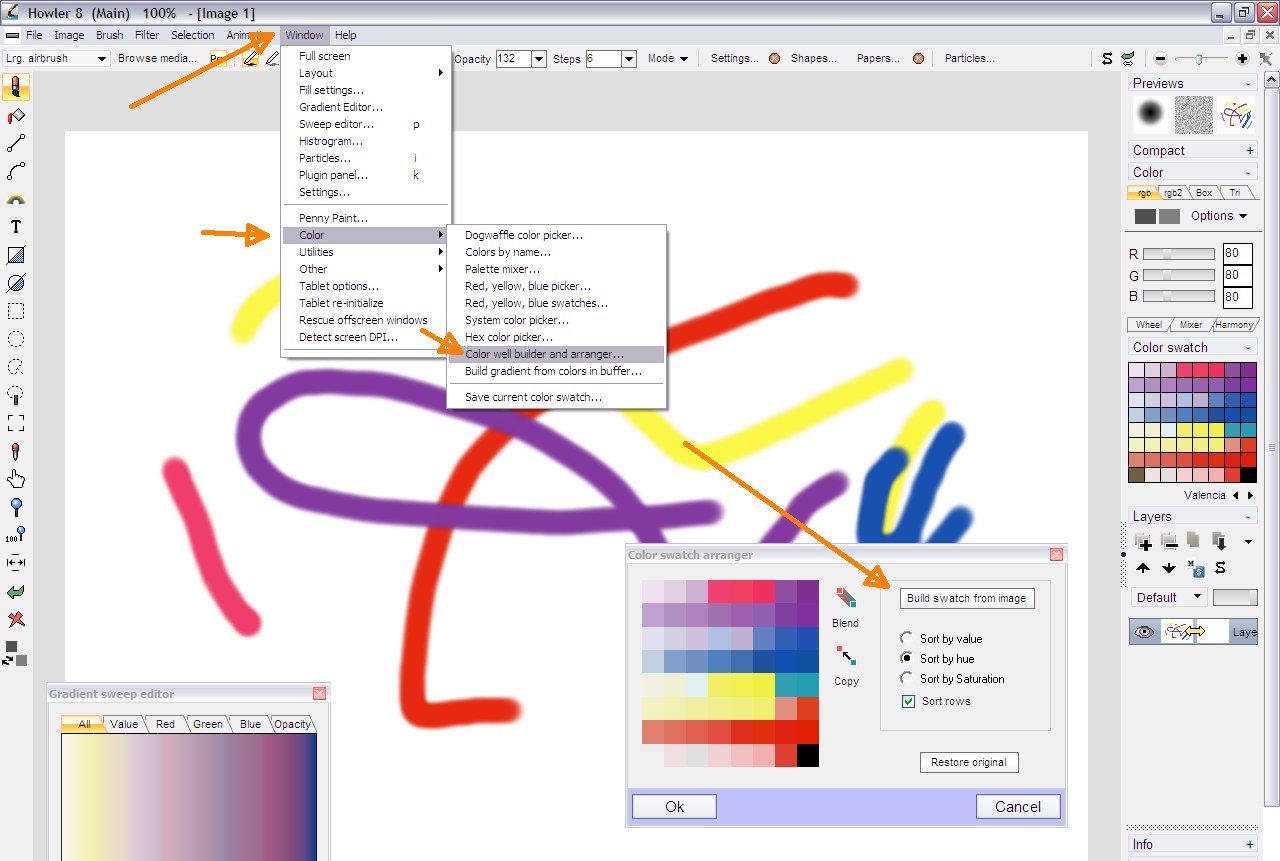Open the Options dropdown in Color panel
The width and height of the screenshot is (1280, 861).
point(1219,216)
